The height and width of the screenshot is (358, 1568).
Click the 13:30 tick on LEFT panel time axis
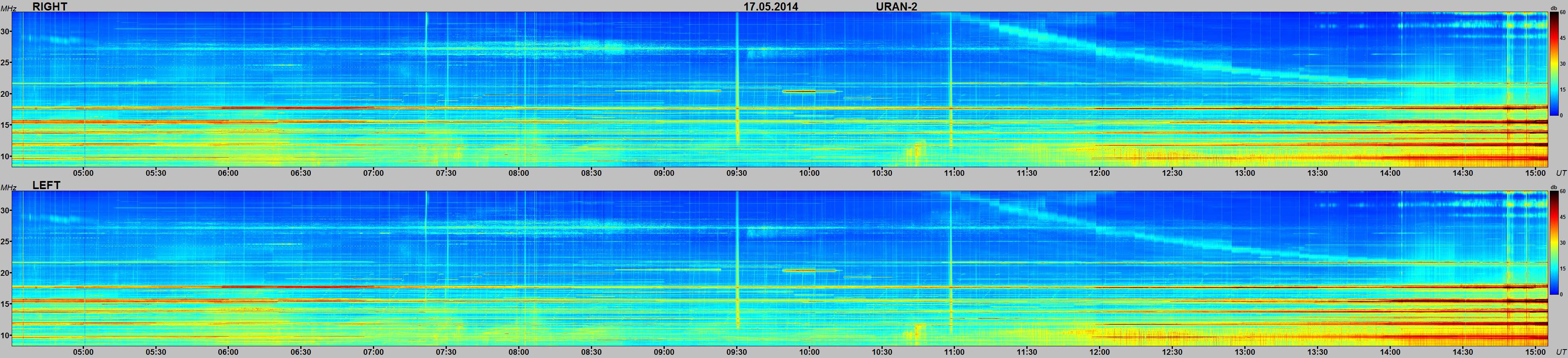click(x=1318, y=351)
